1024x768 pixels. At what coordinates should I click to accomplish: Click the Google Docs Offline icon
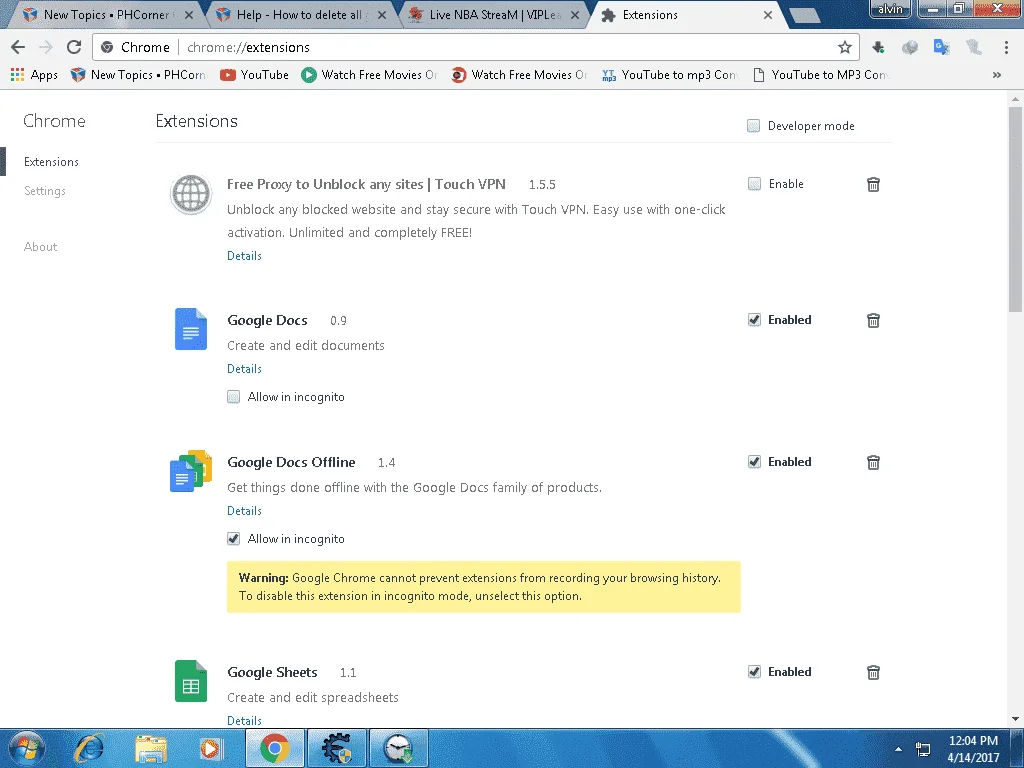click(191, 470)
